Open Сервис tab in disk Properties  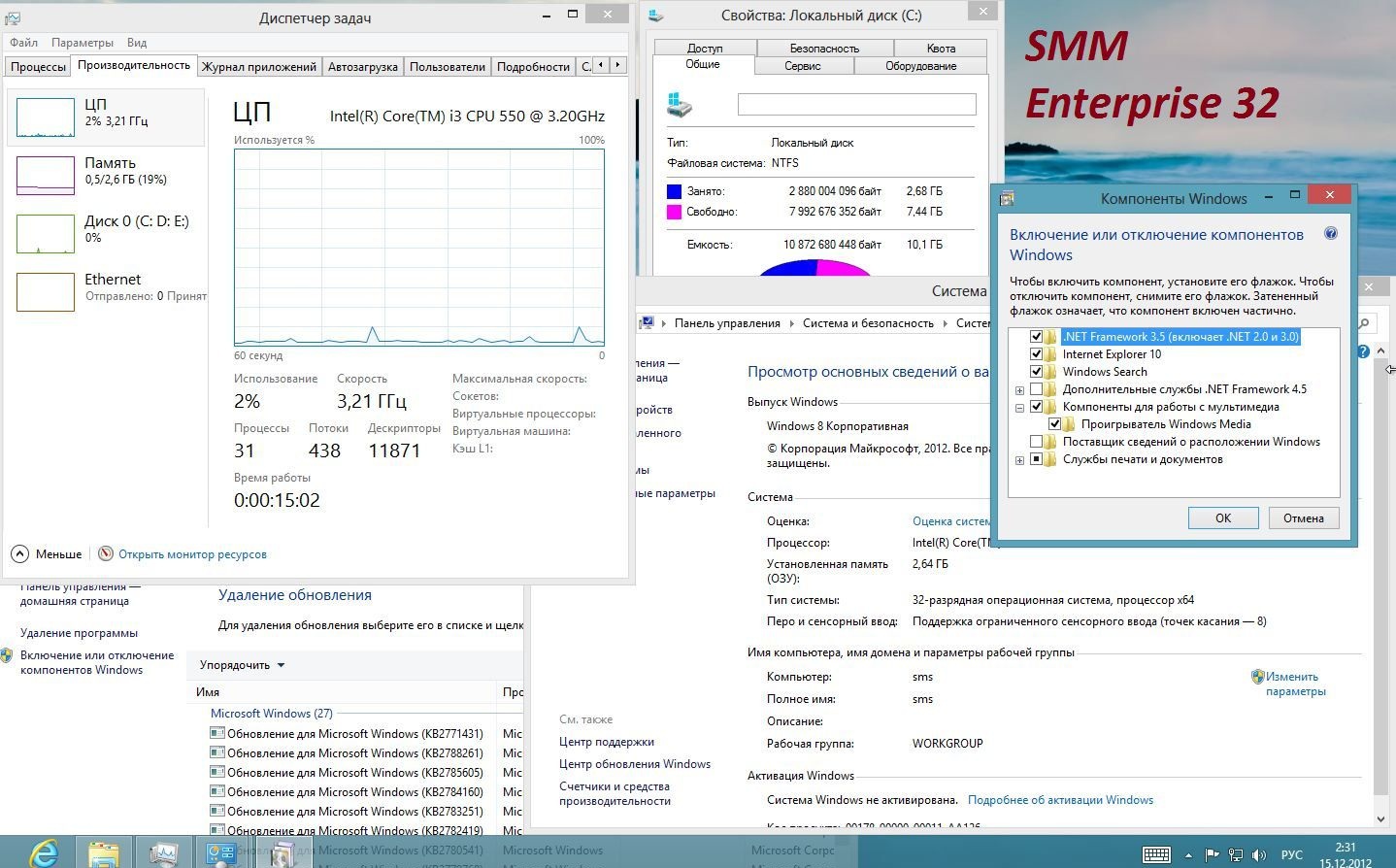coord(803,66)
